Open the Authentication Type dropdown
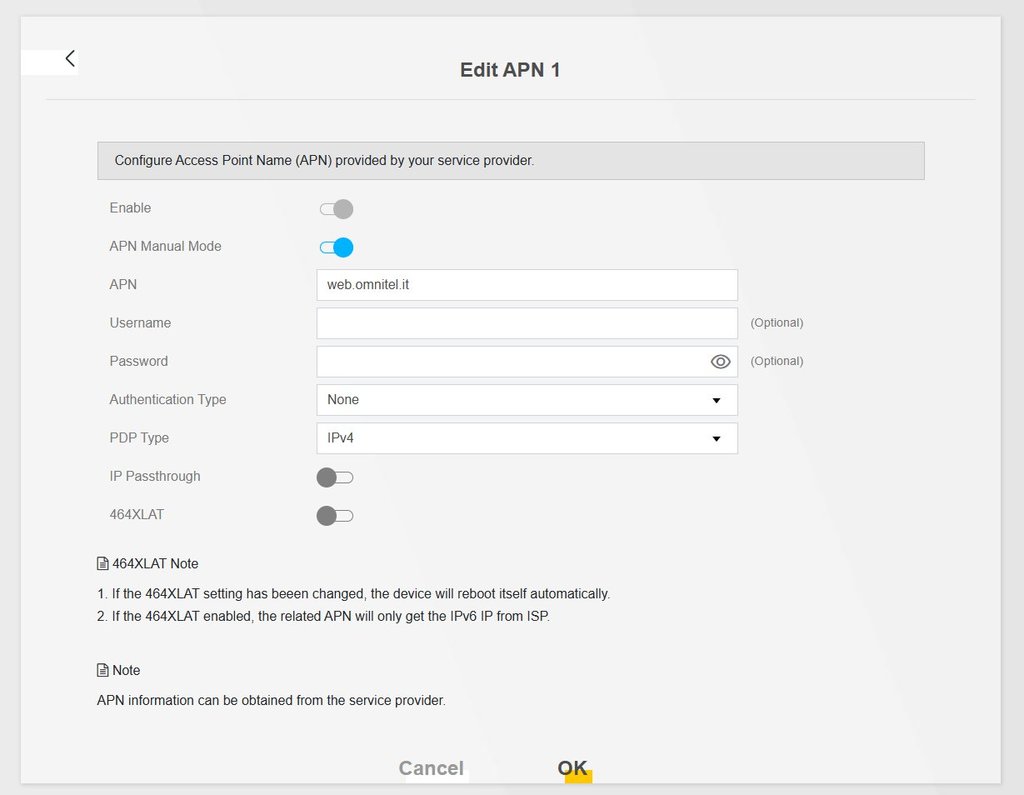This screenshot has height=795, width=1024. 526,400
